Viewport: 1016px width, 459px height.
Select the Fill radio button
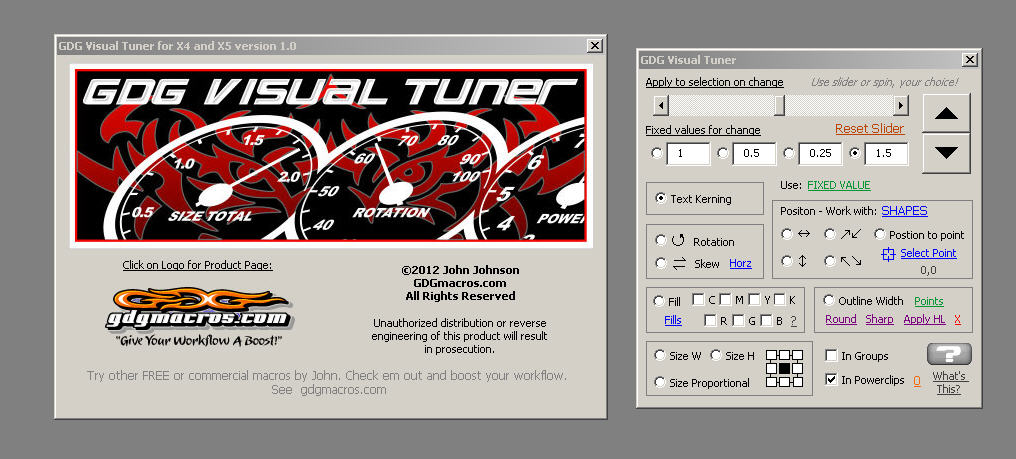pyautogui.click(x=659, y=301)
